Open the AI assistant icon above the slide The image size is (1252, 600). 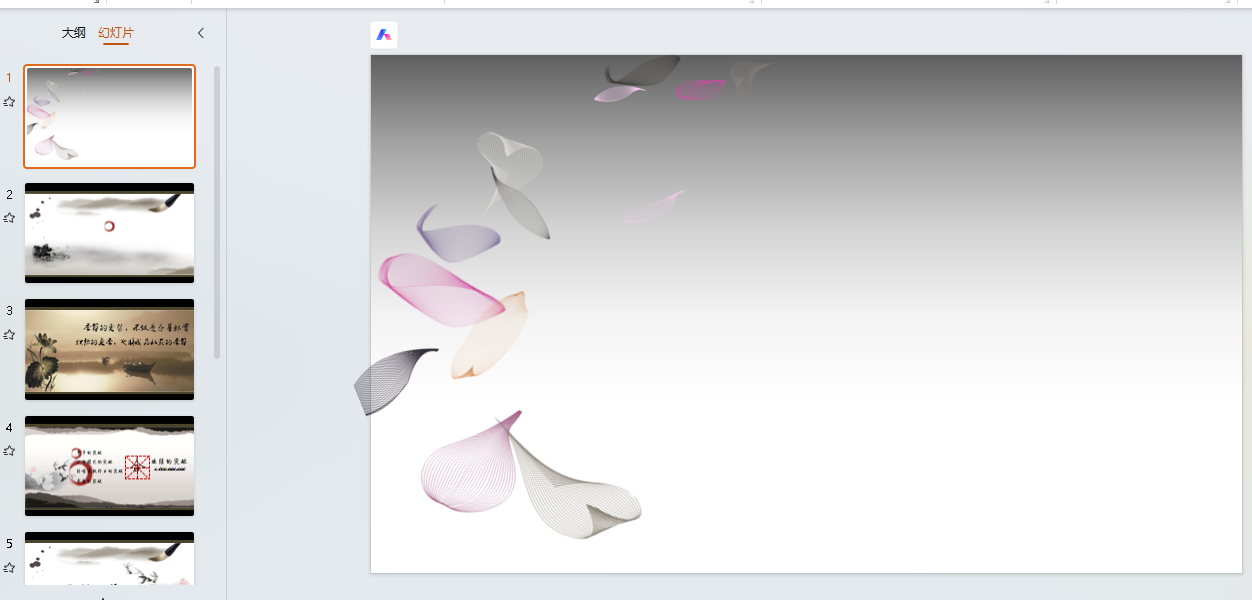(x=384, y=35)
